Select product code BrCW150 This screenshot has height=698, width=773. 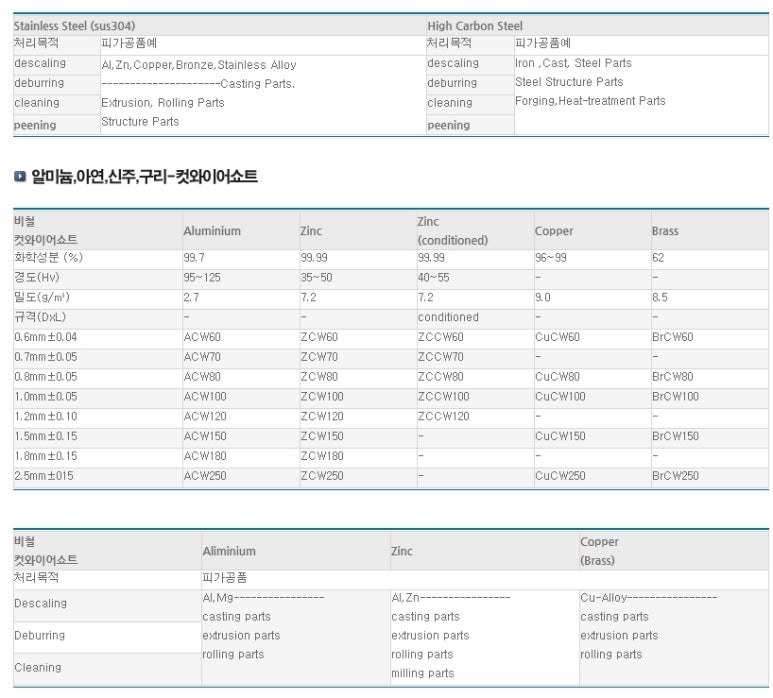click(x=675, y=436)
